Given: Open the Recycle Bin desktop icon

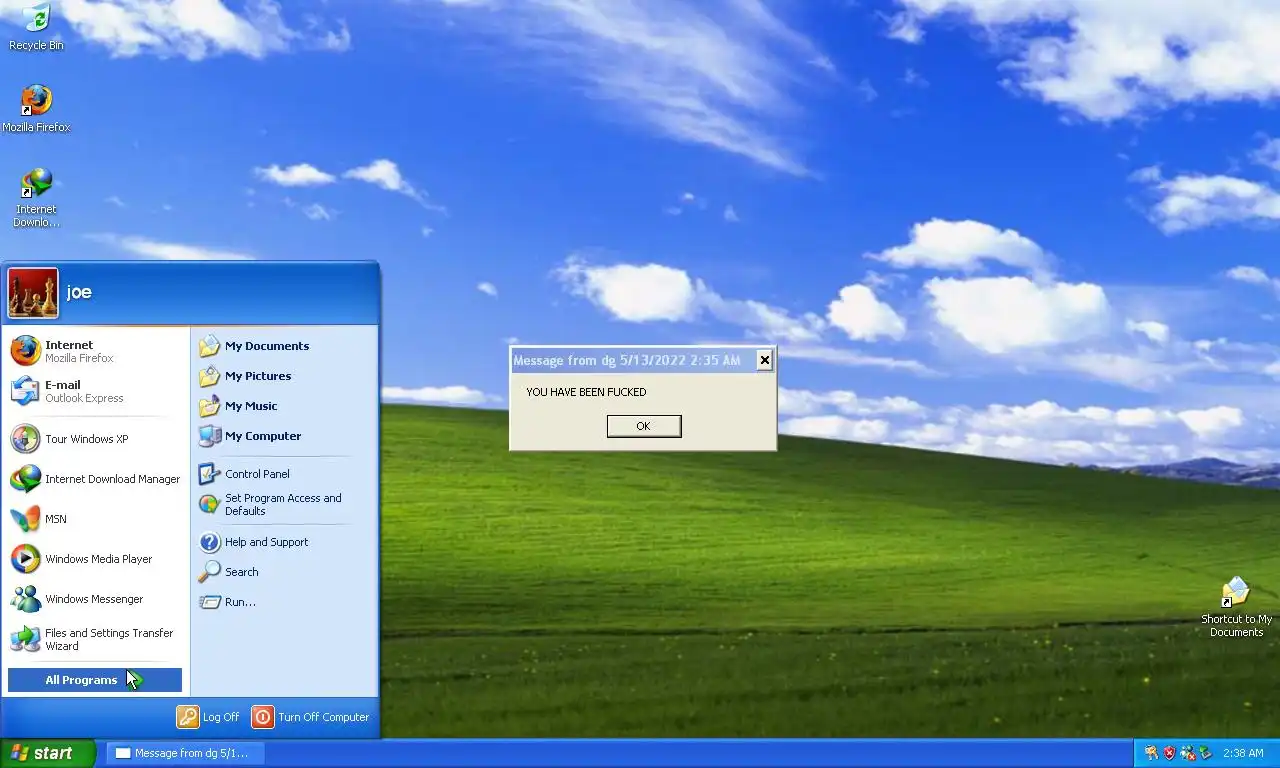Looking at the screenshot, I should (x=36, y=26).
